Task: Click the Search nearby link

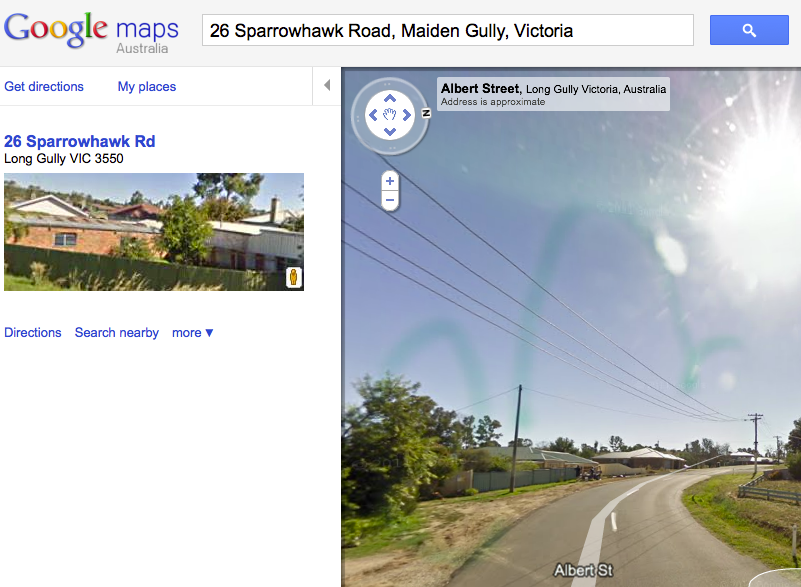Action: (x=116, y=333)
